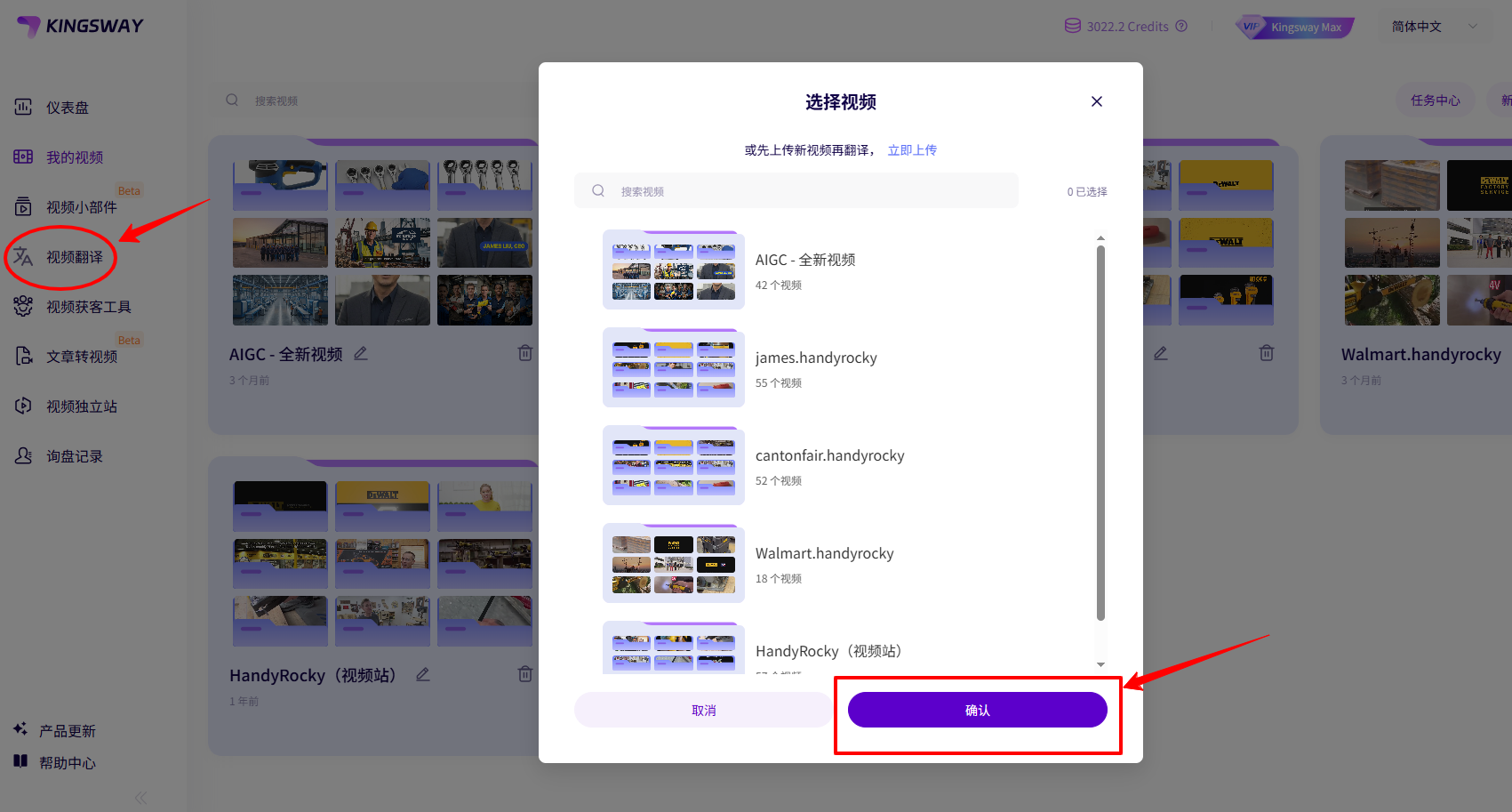Click the 立即上传 upload link
This screenshot has width=1512, height=812.
[x=912, y=150]
